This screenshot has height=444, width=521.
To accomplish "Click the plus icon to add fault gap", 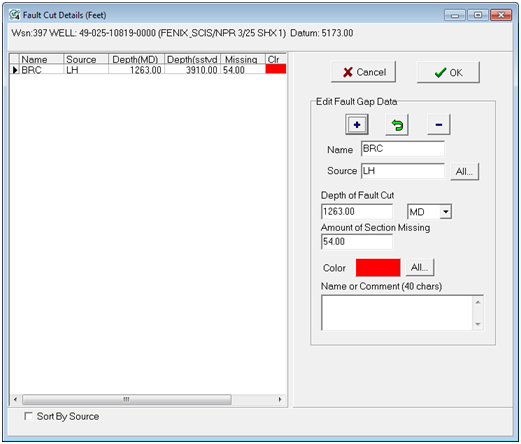I will coord(357,125).
